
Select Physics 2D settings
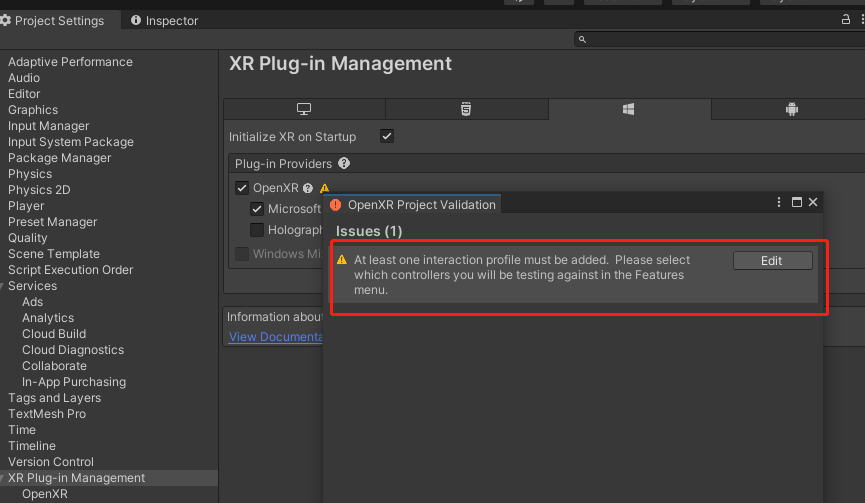tap(39, 190)
